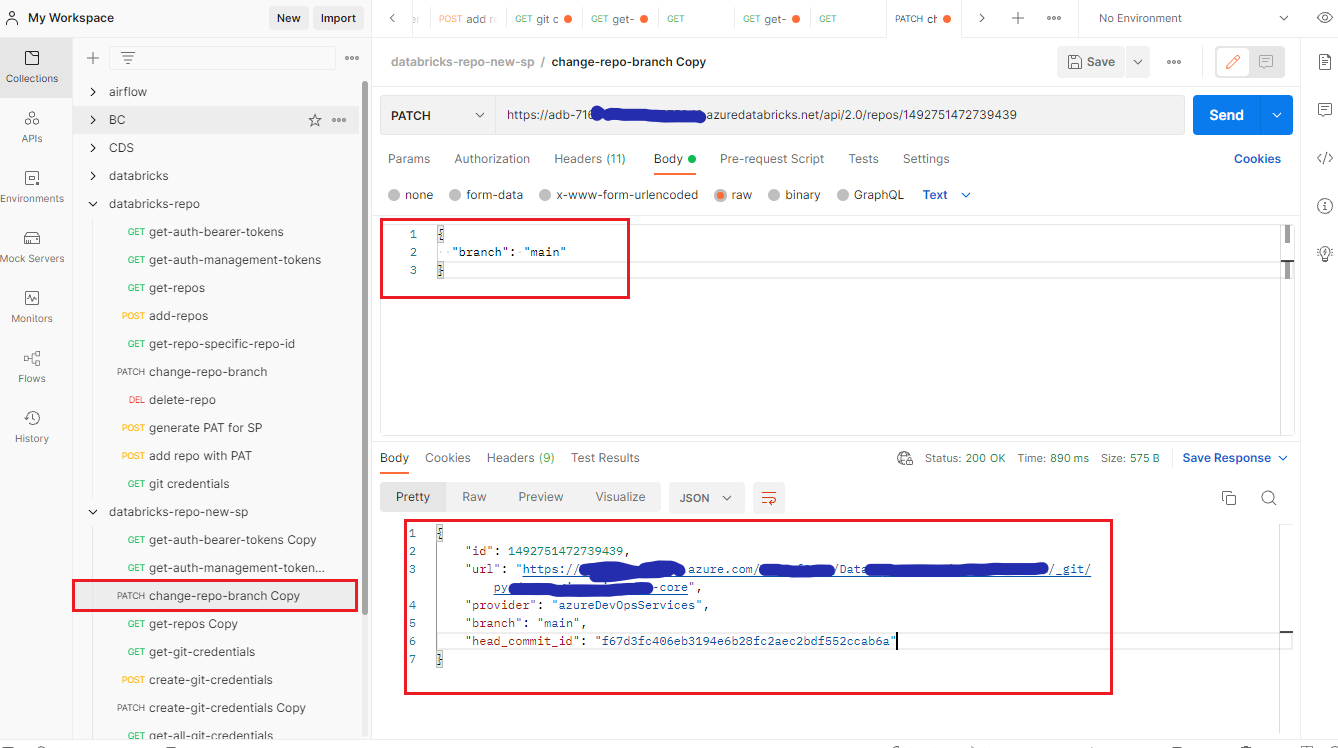Open the PATCH method dropdown

(x=437, y=115)
